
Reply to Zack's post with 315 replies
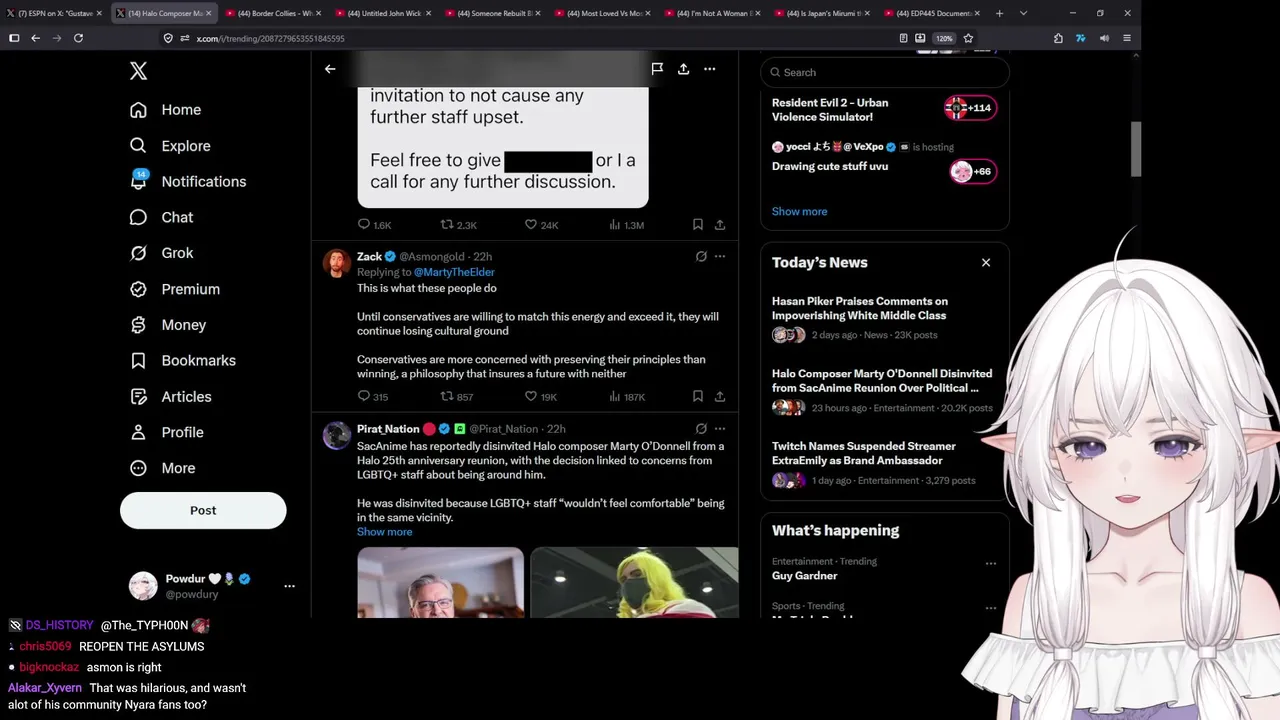[373, 396]
